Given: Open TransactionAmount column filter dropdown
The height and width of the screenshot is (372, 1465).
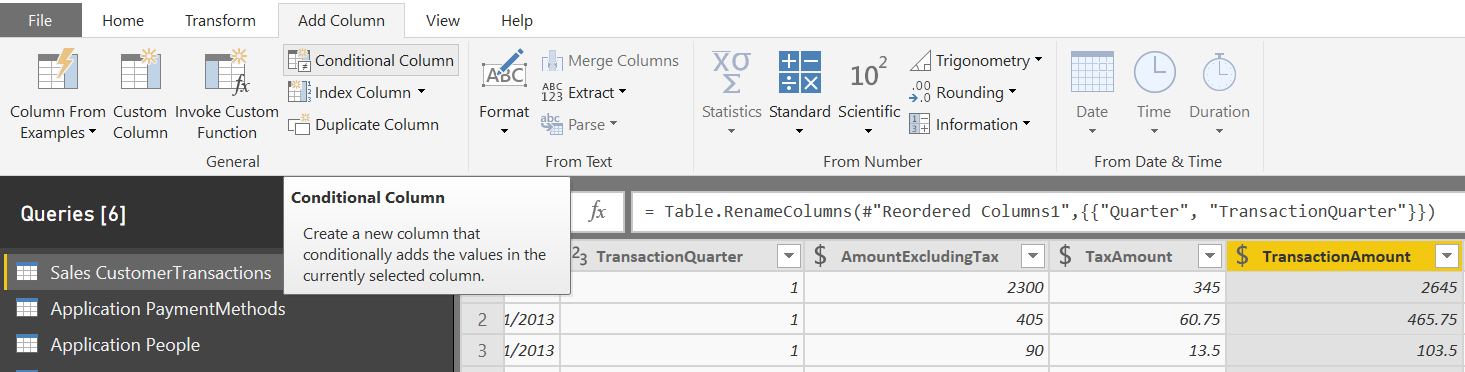Looking at the screenshot, I should point(1446,257).
